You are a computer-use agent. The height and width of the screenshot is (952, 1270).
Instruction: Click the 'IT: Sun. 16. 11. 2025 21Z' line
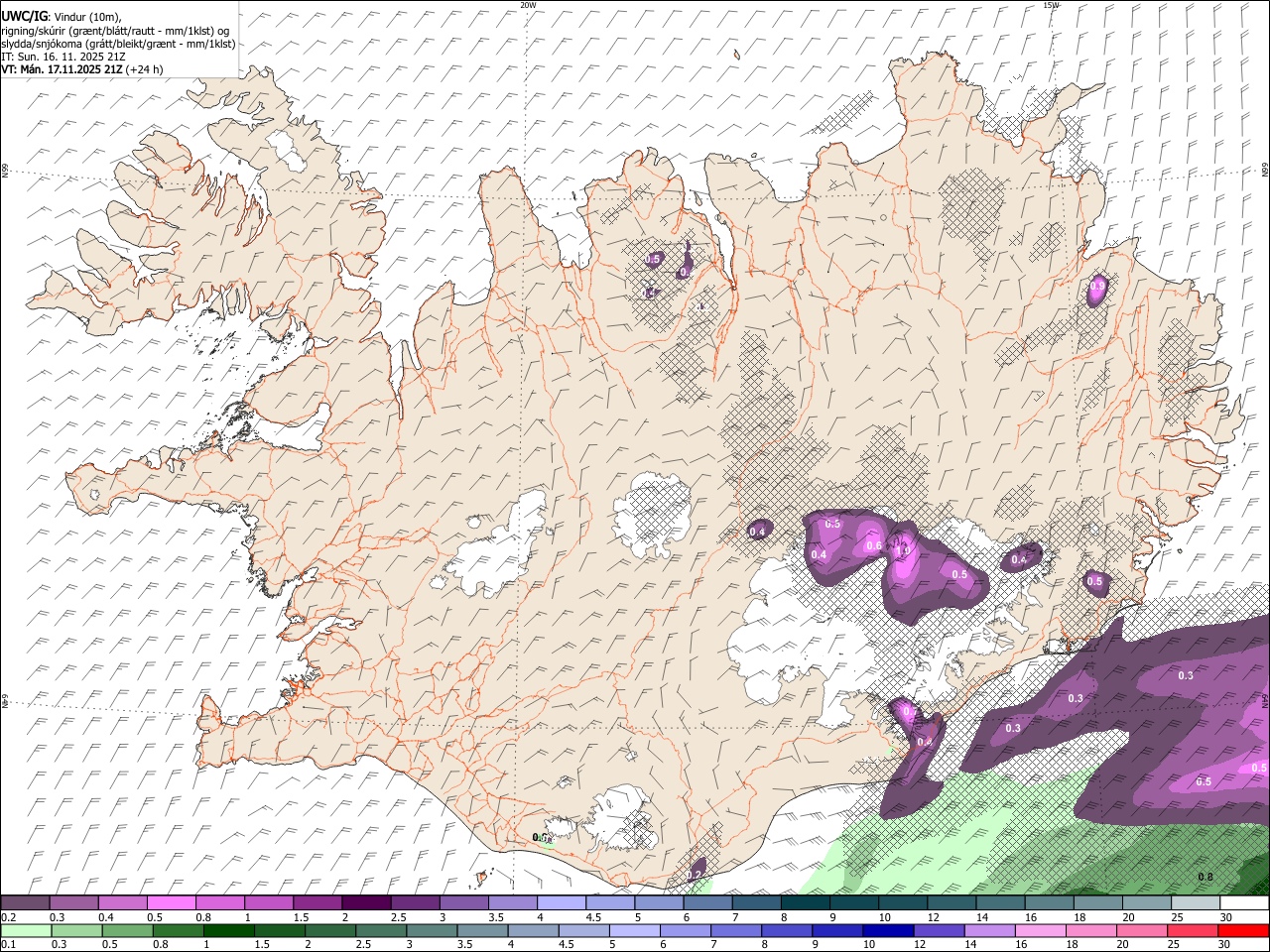click(63, 57)
